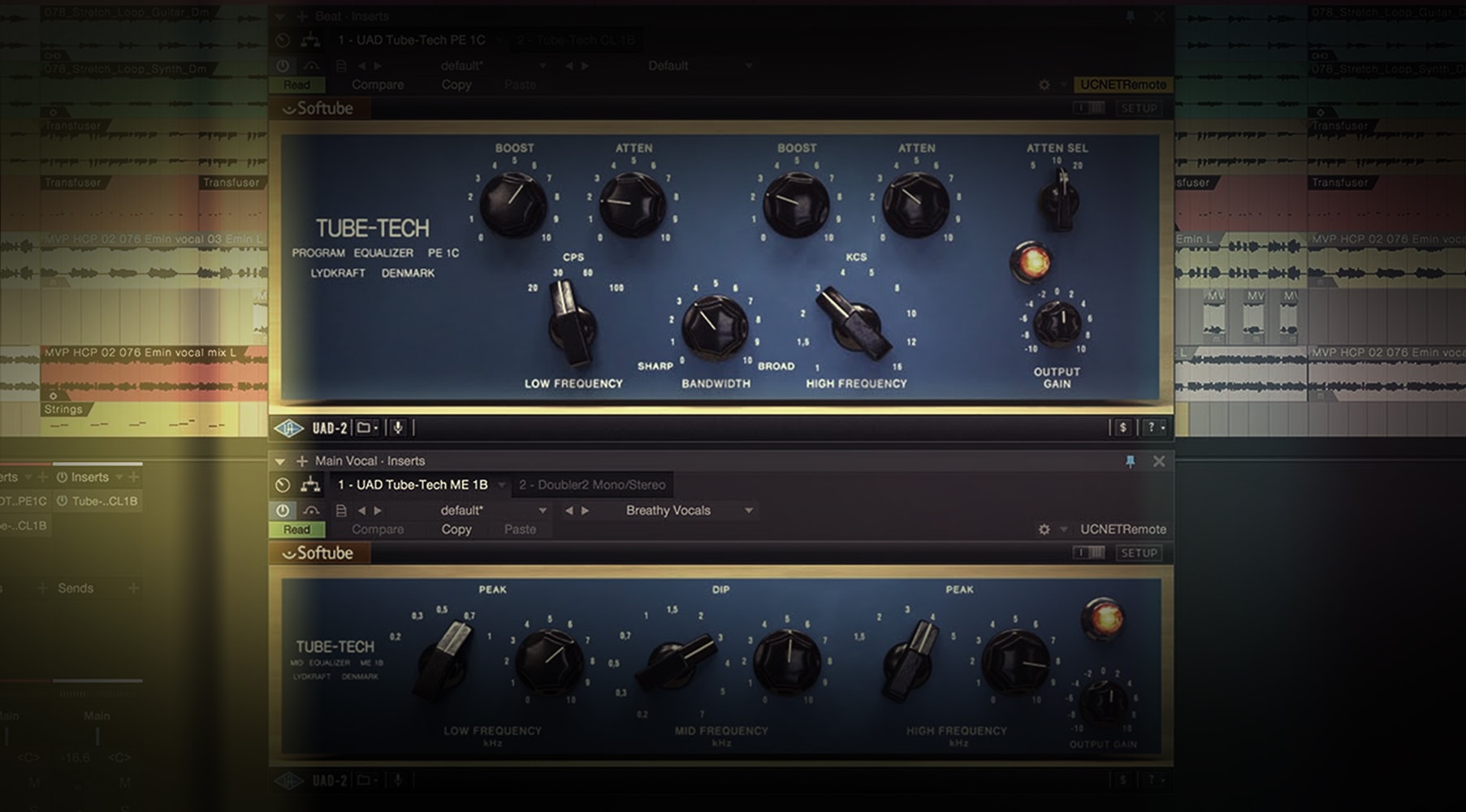1466x812 pixels.
Task: Flip the small switch next to SETUP
Action: coord(1088,108)
